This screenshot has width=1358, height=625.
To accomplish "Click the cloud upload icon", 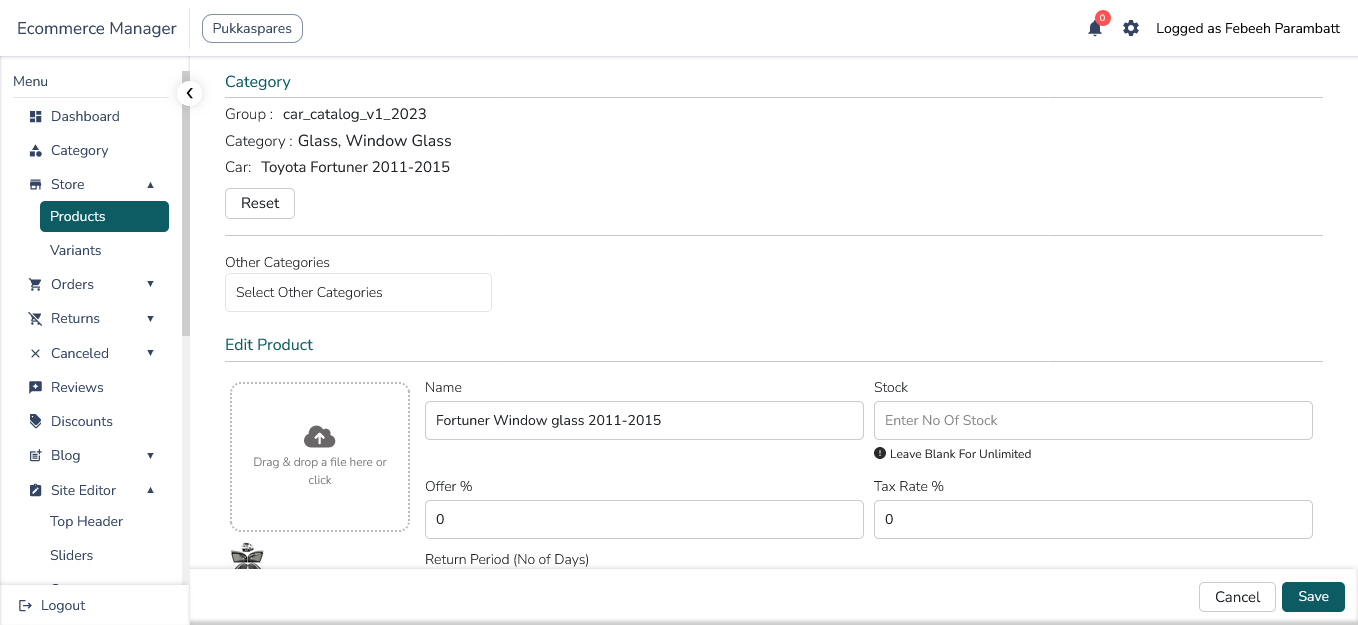I will (319, 437).
